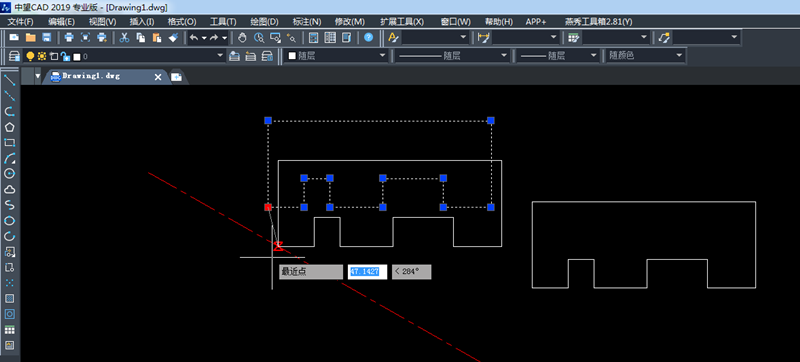
Task: Select the Region tool
Action: pyautogui.click(x=9, y=314)
